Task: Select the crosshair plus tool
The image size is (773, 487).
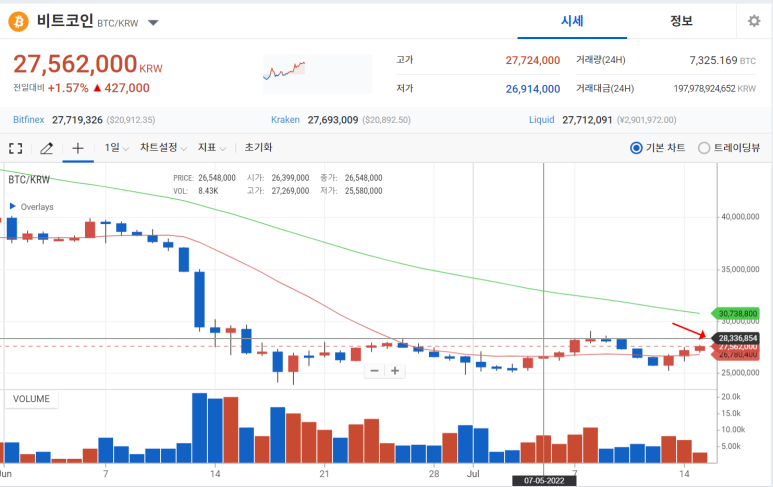Action: (x=78, y=148)
